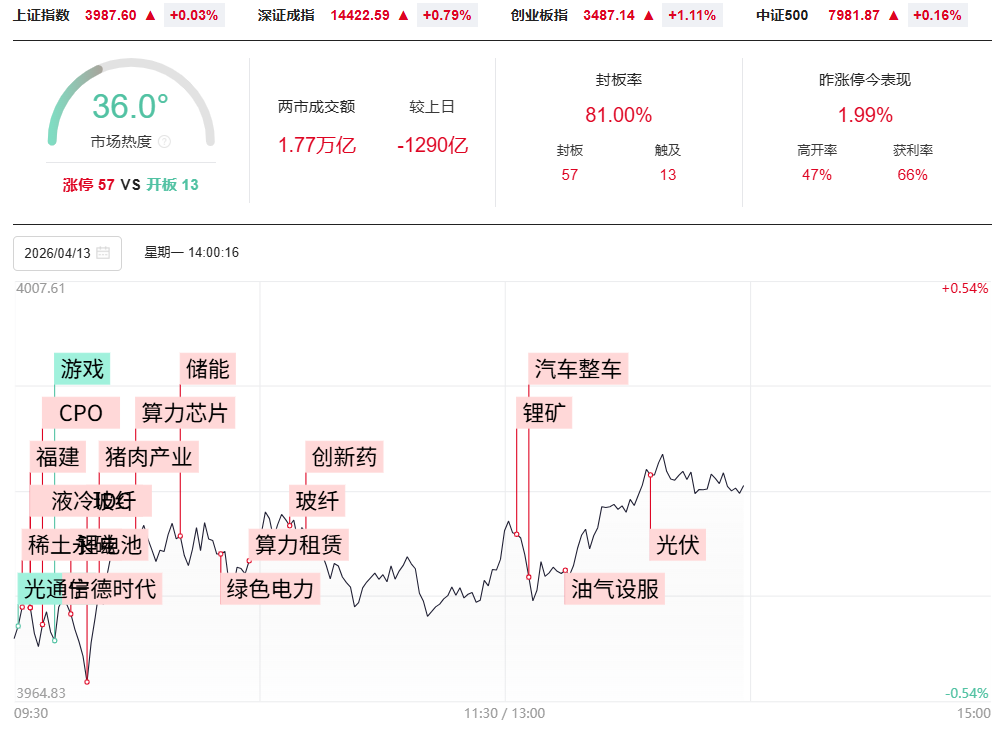This screenshot has width=1007, height=732.
Task: Open the 深证成指 index quote
Action: pos(367,15)
